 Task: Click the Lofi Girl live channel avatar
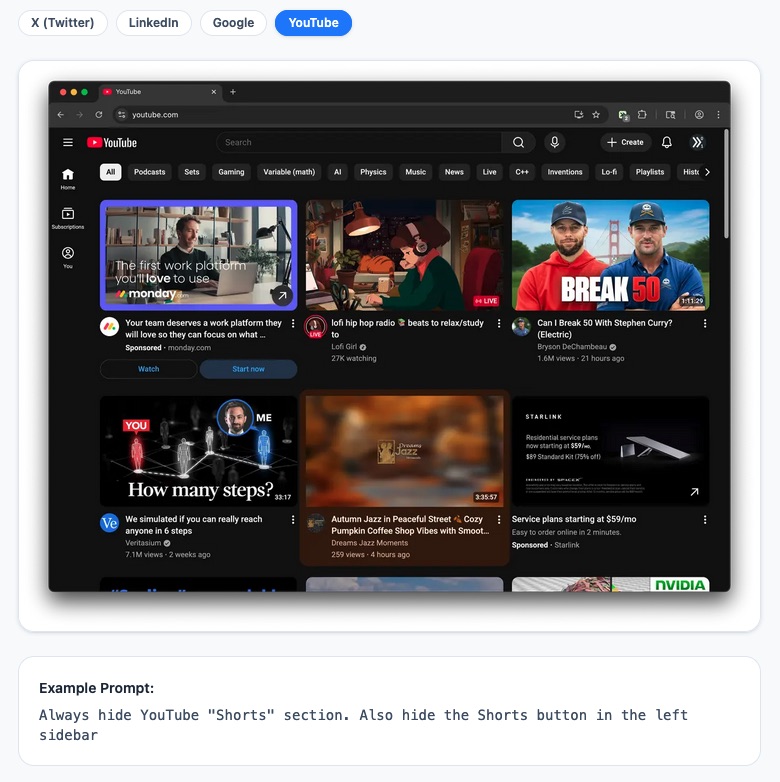(x=315, y=327)
